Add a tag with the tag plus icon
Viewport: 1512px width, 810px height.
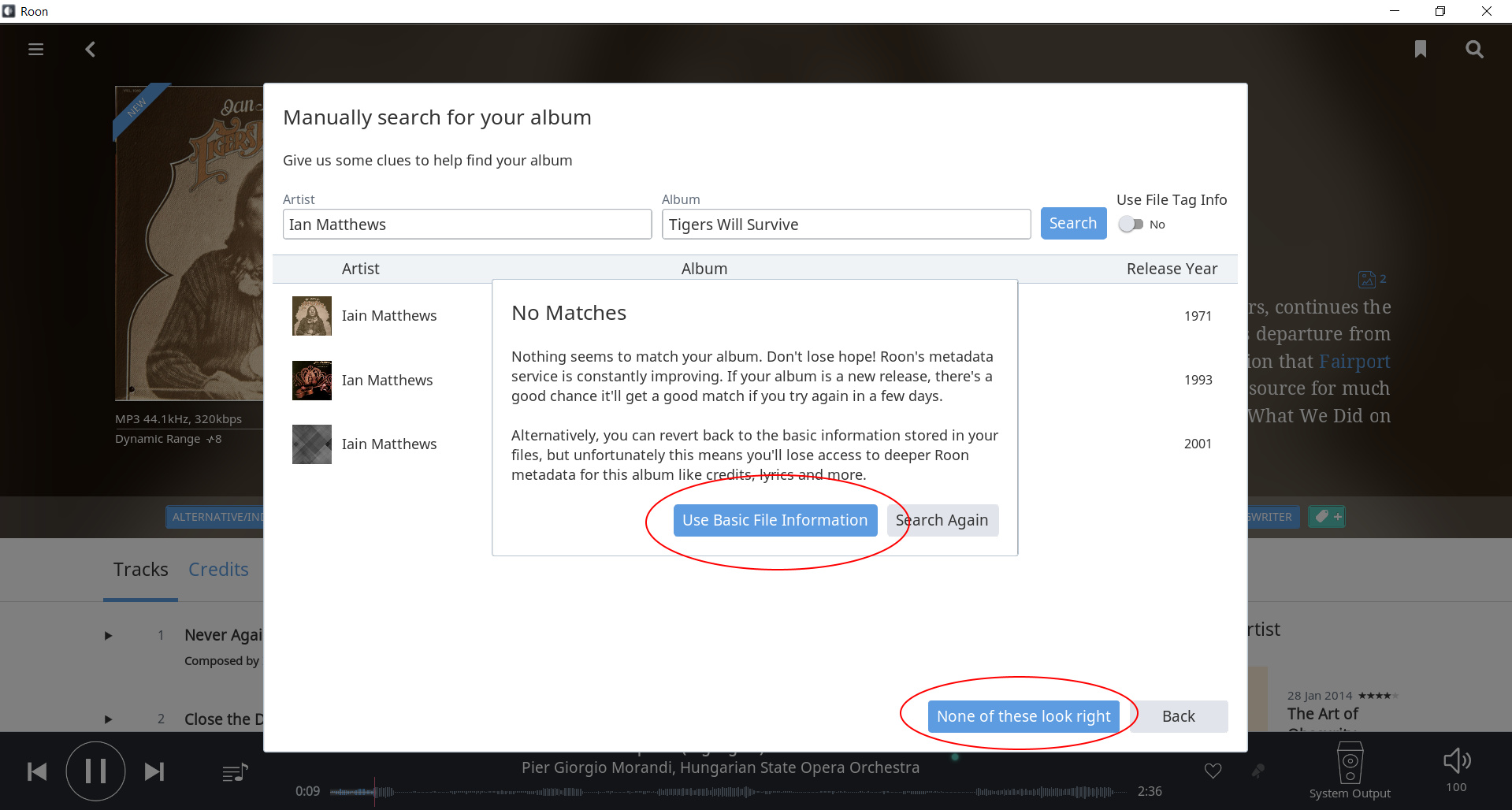(1327, 517)
